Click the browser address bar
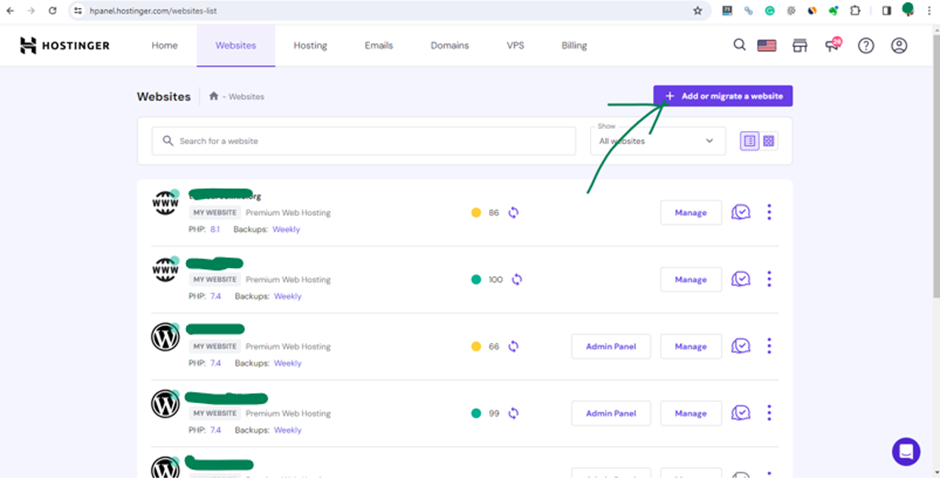 [x=390, y=11]
